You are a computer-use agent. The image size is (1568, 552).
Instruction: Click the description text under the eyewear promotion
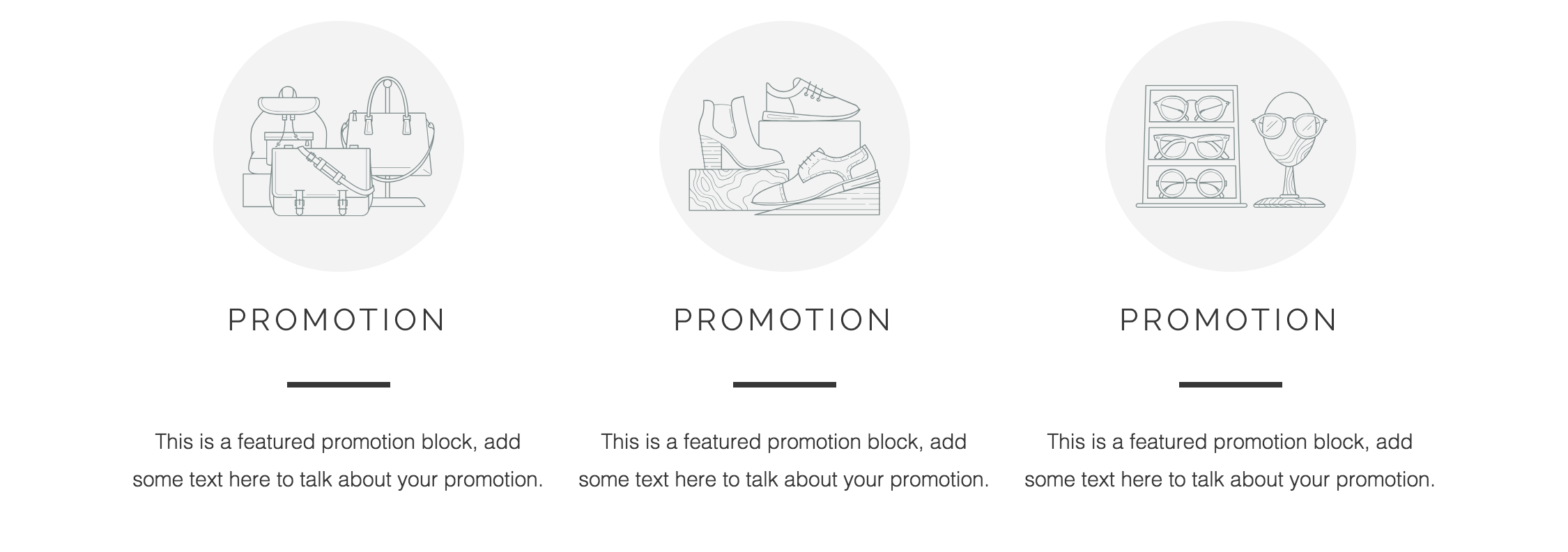tap(1230, 461)
